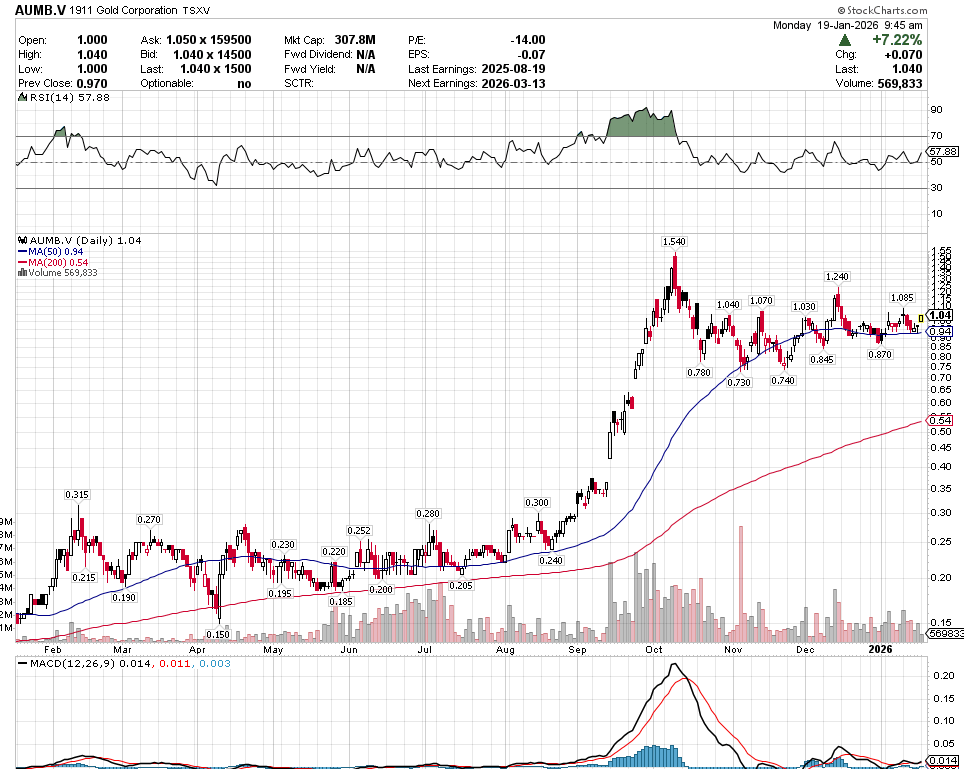The width and height of the screenshot is (964, 769).
Task: Click the Oct label on the date axis
Action: click(x=655, y=649)
